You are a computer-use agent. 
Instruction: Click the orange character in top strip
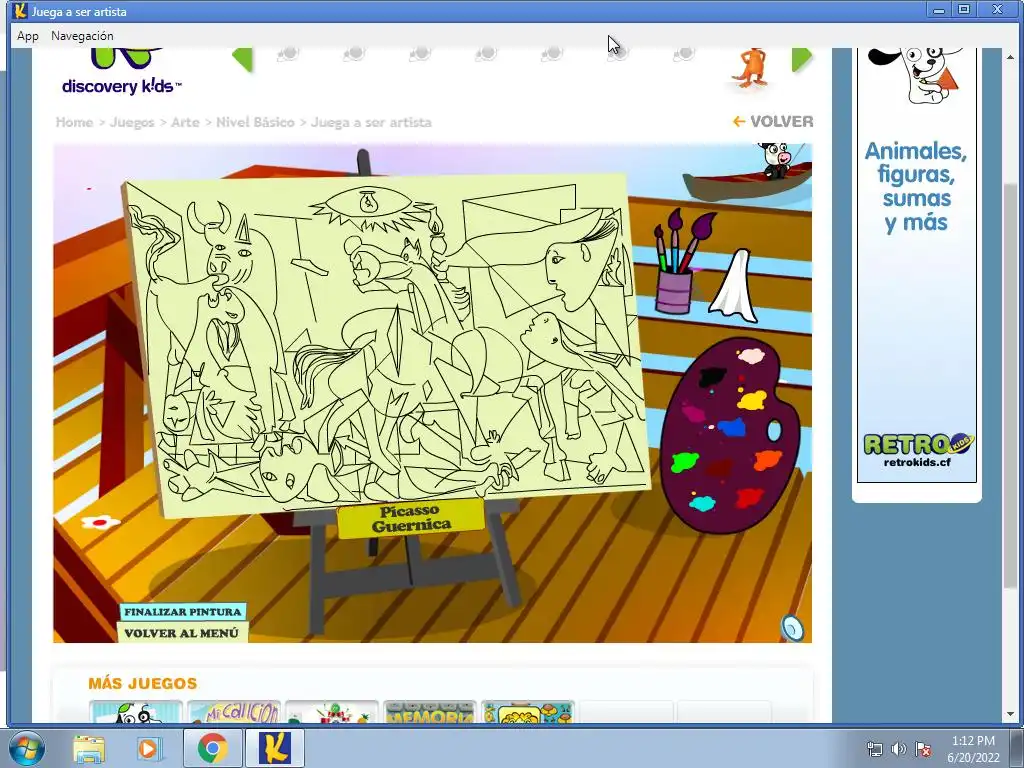click(x=752, y=67)
